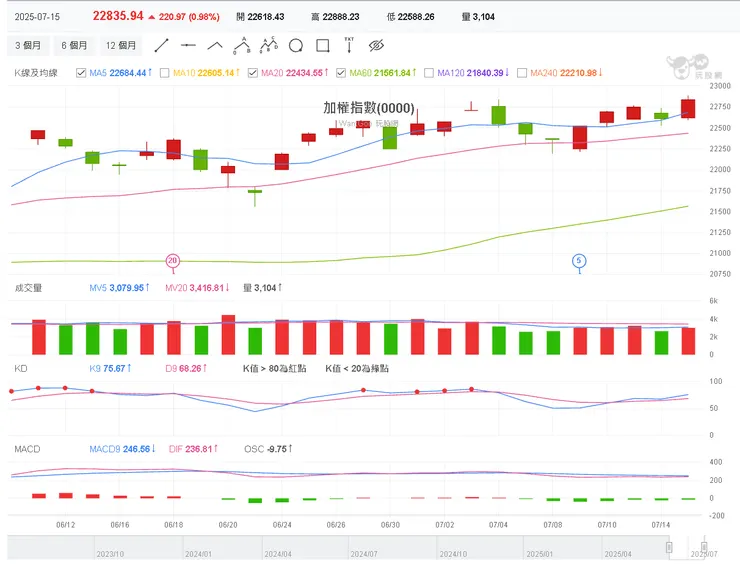The image size is (740, 567).
Task: Click the latest red candlestick on 07/15
Action: pos(688,109)
